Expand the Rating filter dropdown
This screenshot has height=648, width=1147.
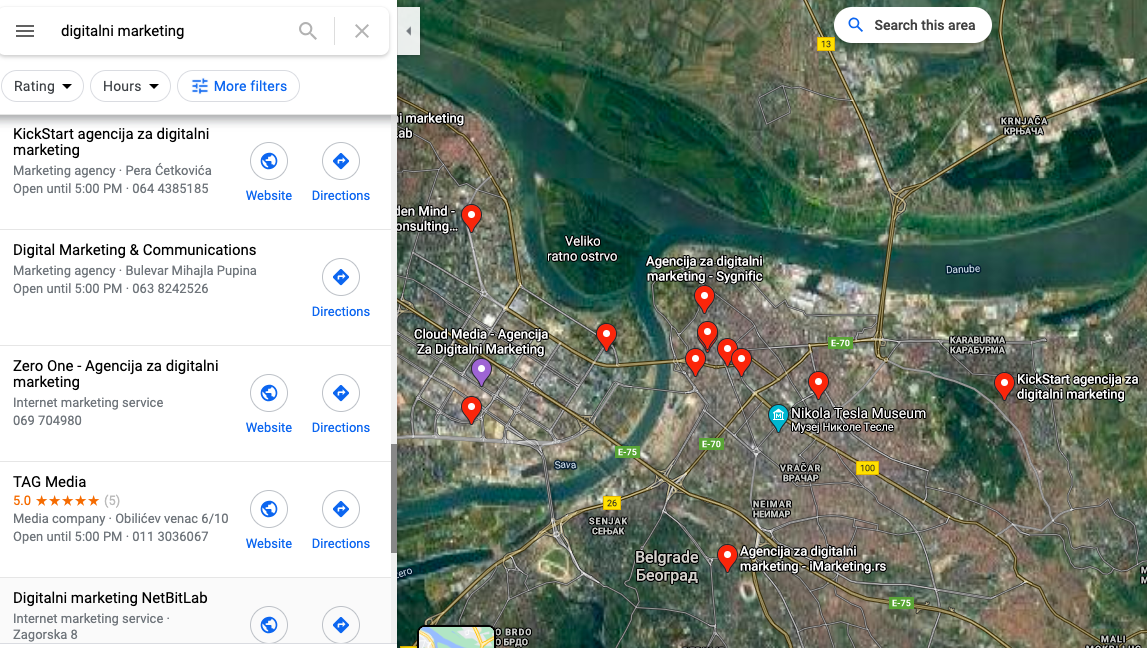pyautogui.click(x=42, y=86)
